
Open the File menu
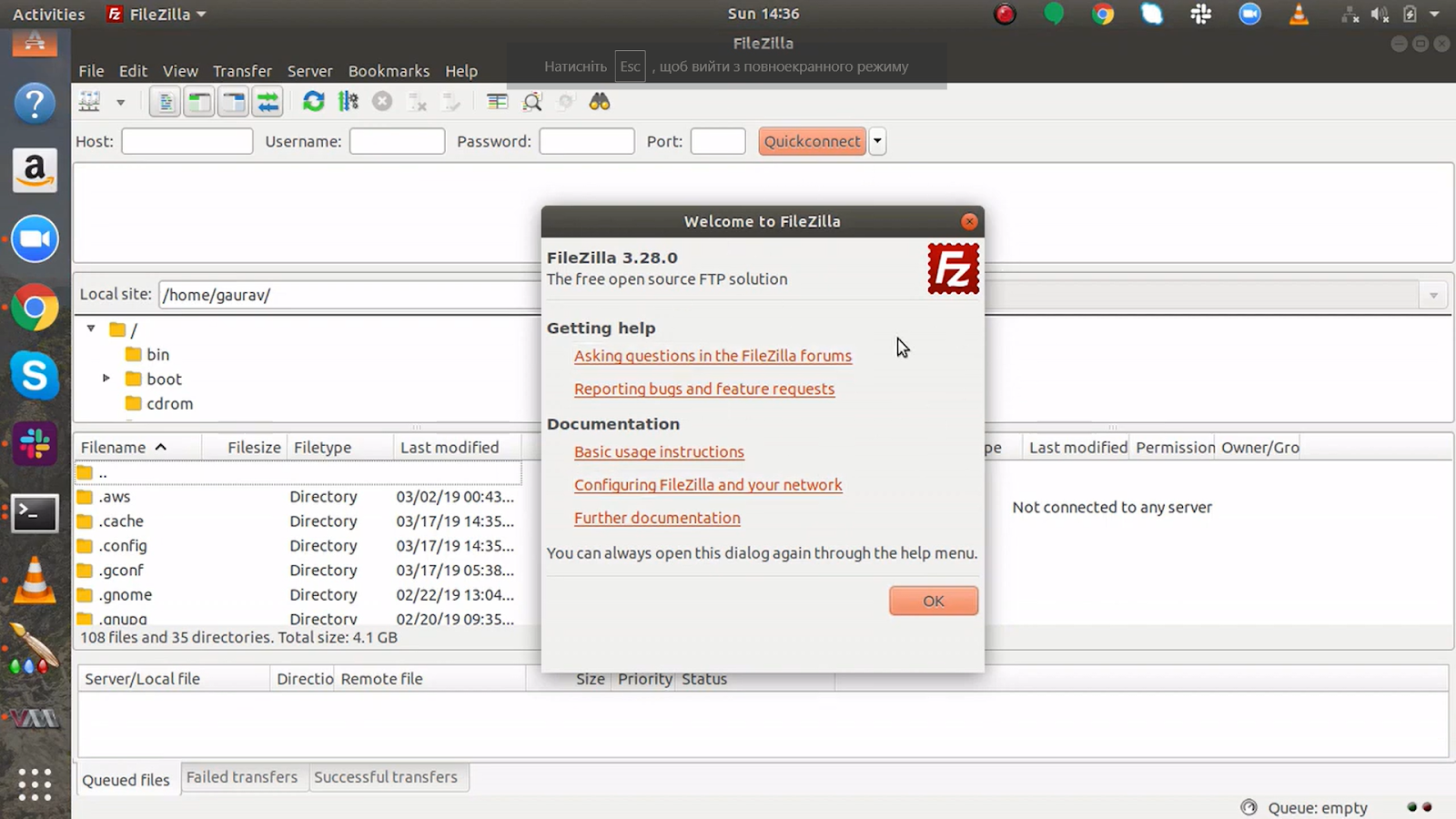tap(91, 71)
